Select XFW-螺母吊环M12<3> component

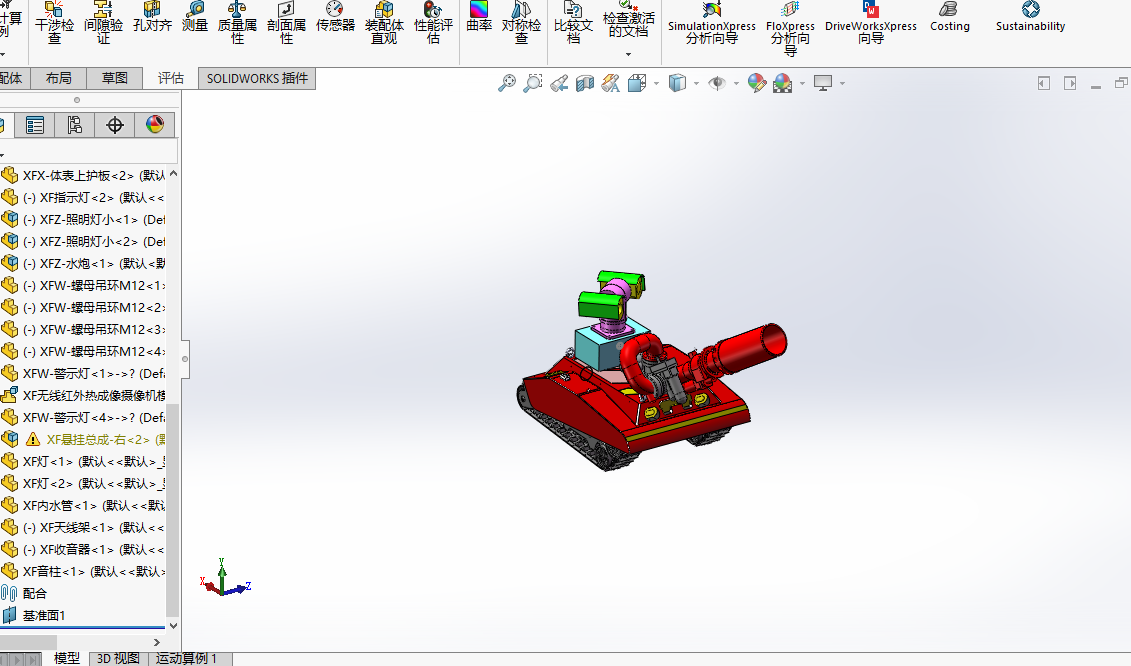pos(83,330)
